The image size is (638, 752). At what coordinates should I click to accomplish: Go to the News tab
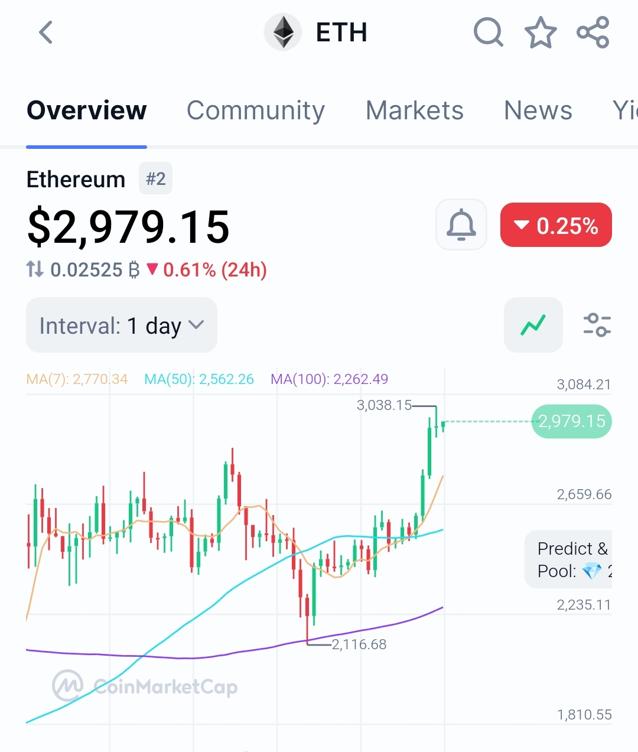coord(538,110)
